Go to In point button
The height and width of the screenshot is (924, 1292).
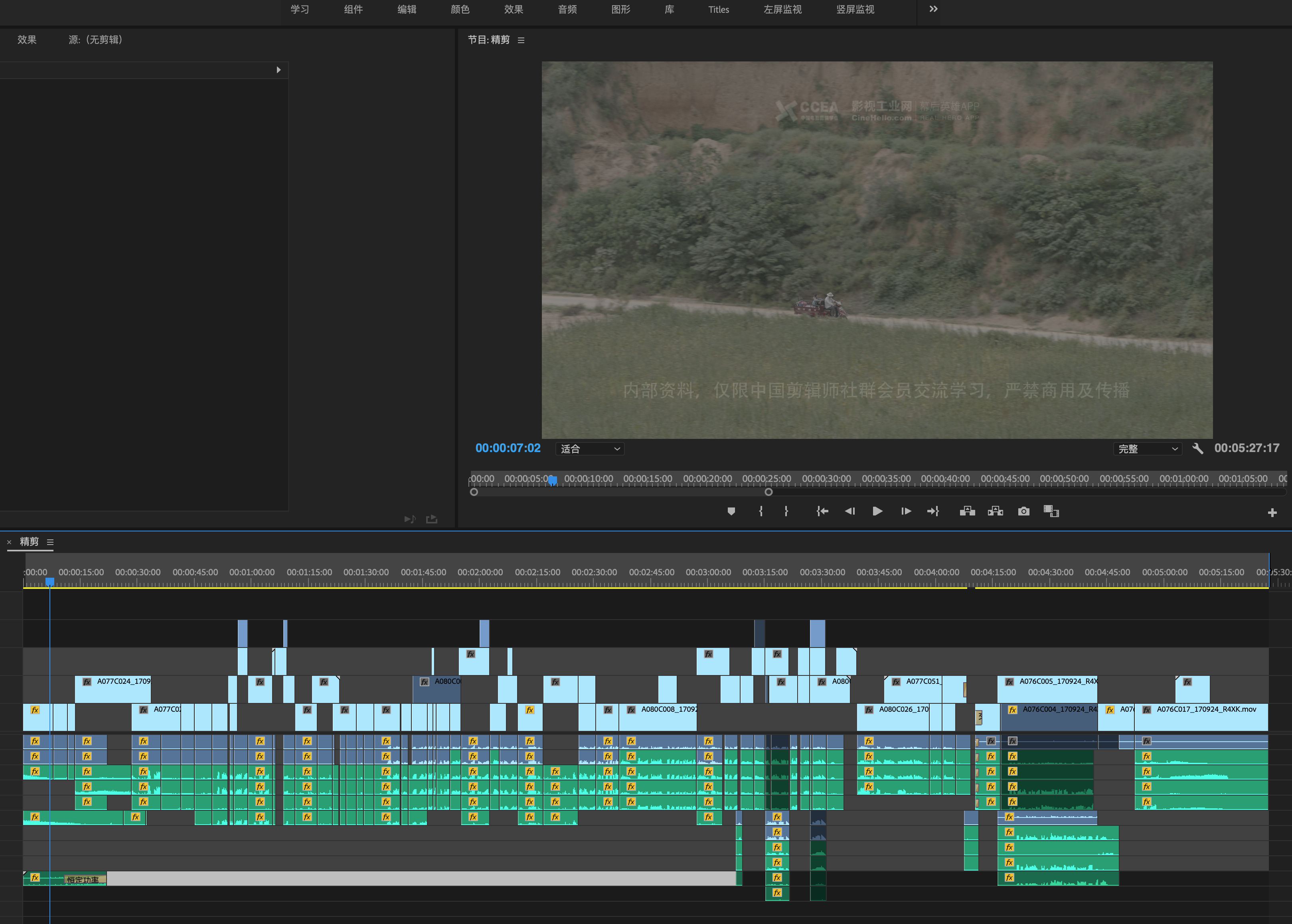pyautogui.click(x=822, y=511)
